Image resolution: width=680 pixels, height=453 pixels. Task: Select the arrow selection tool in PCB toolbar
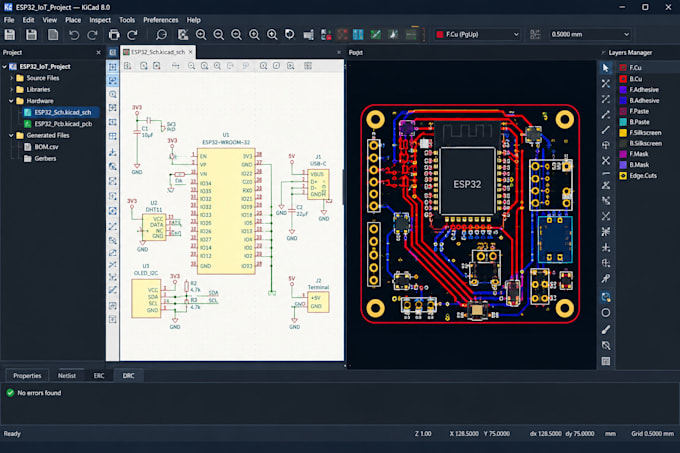tap(606, 68)
